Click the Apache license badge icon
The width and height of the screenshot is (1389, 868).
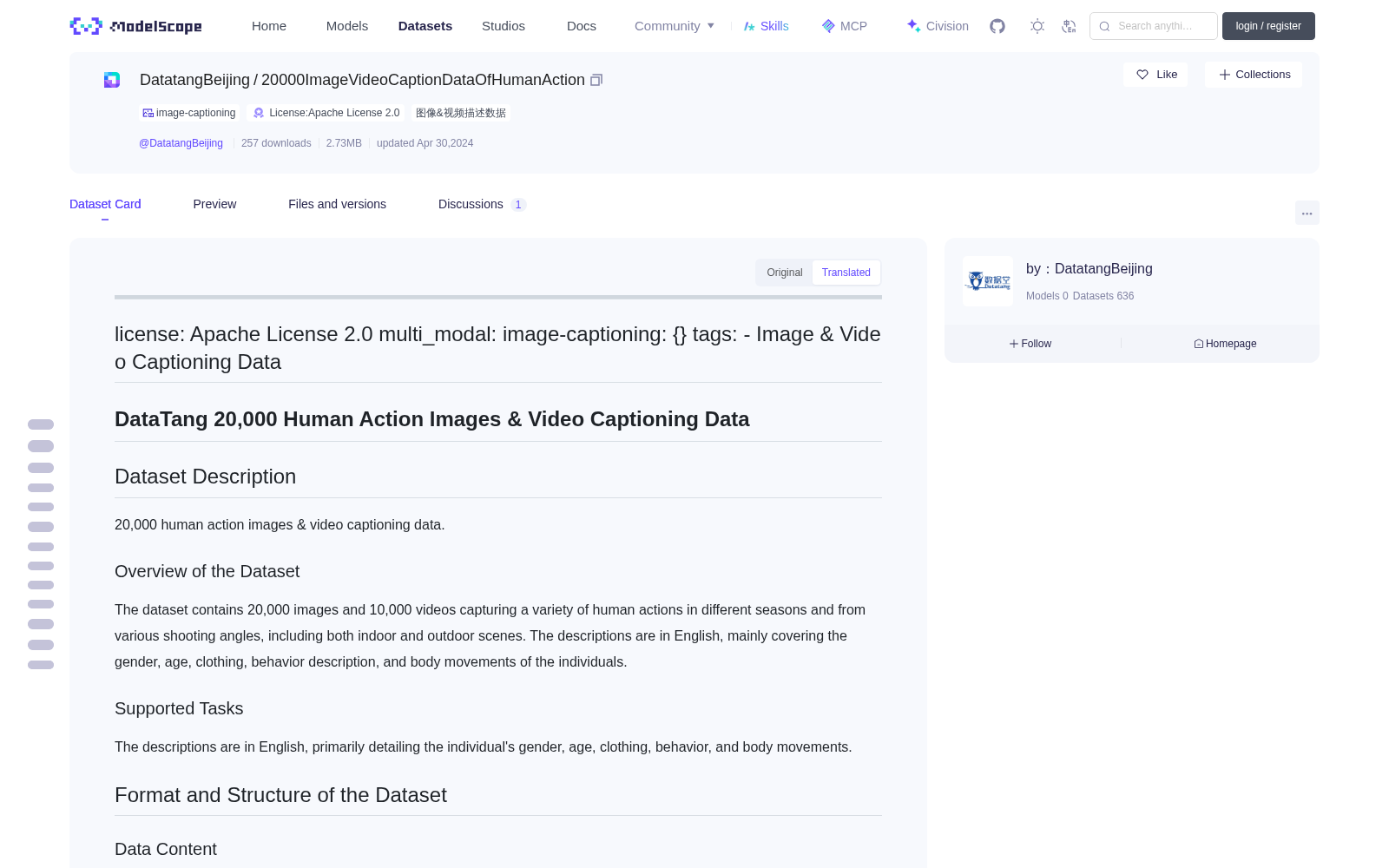(x=259, y=113)
